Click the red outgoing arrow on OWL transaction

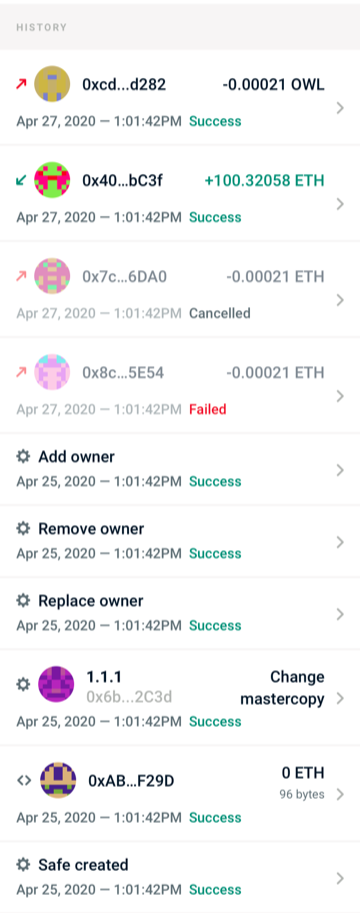[22, 84]
